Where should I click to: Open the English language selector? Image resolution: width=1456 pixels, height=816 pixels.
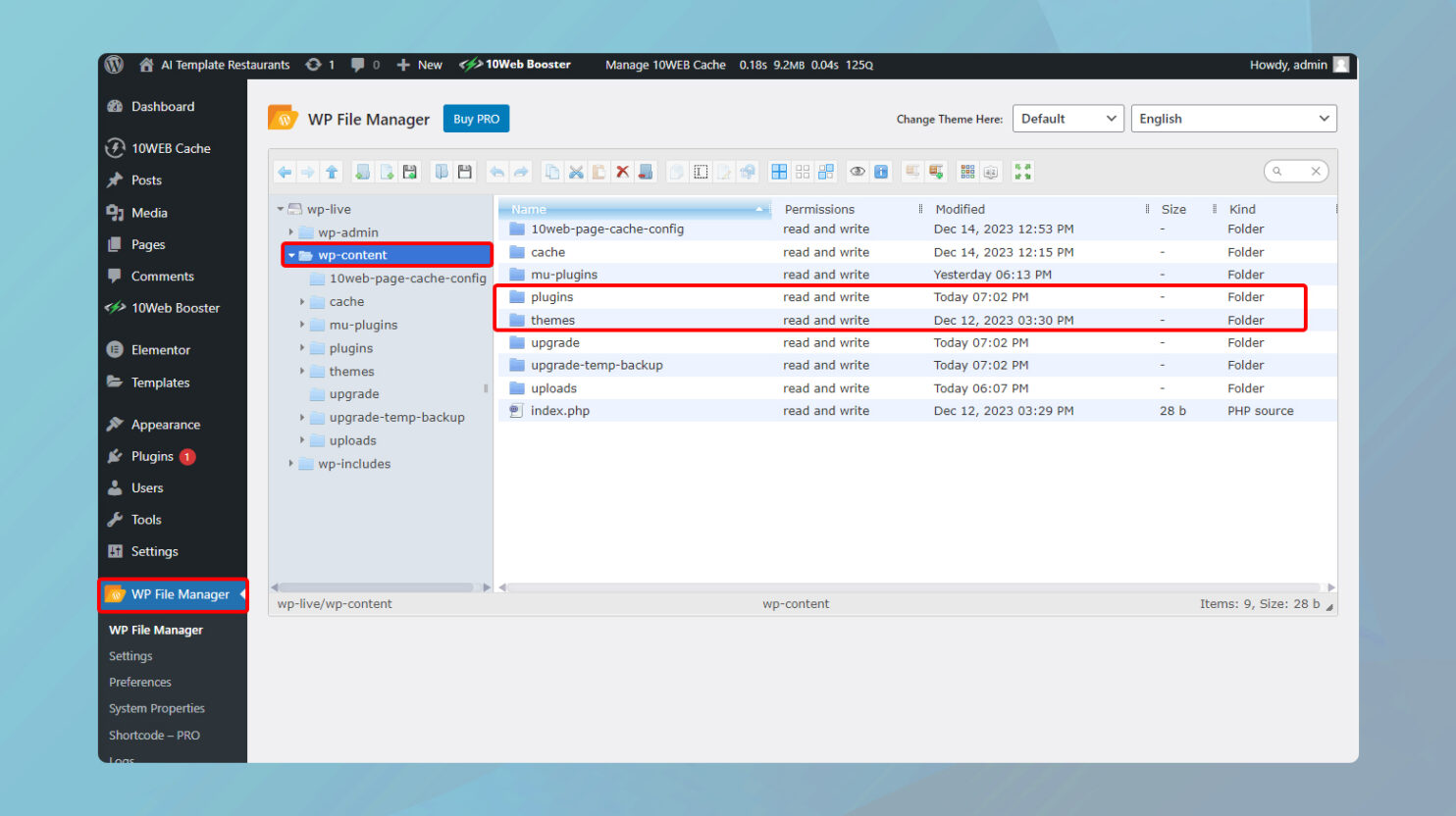(1233, 118)
